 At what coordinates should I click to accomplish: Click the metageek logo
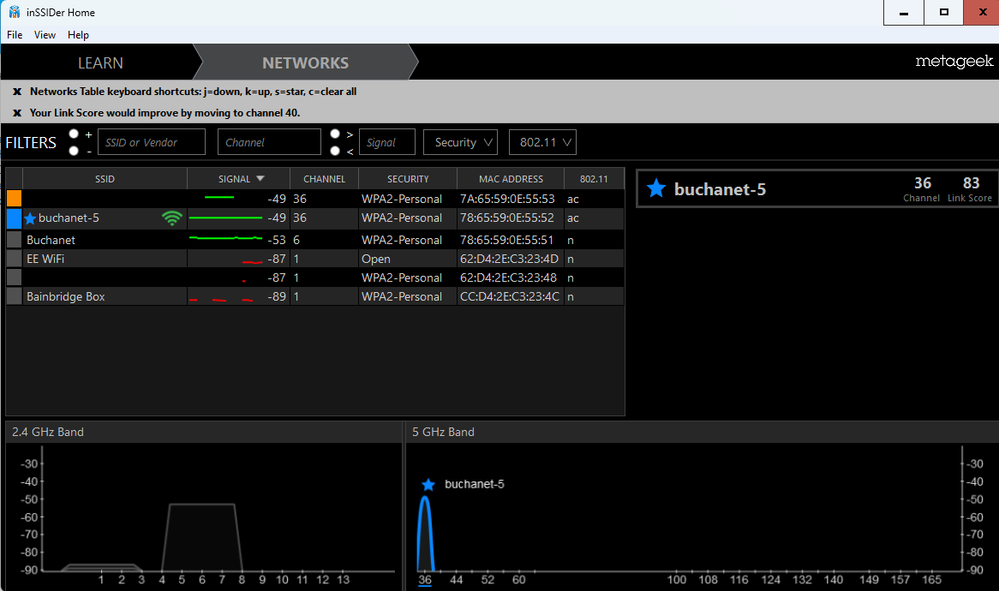(x=953, y=62)
